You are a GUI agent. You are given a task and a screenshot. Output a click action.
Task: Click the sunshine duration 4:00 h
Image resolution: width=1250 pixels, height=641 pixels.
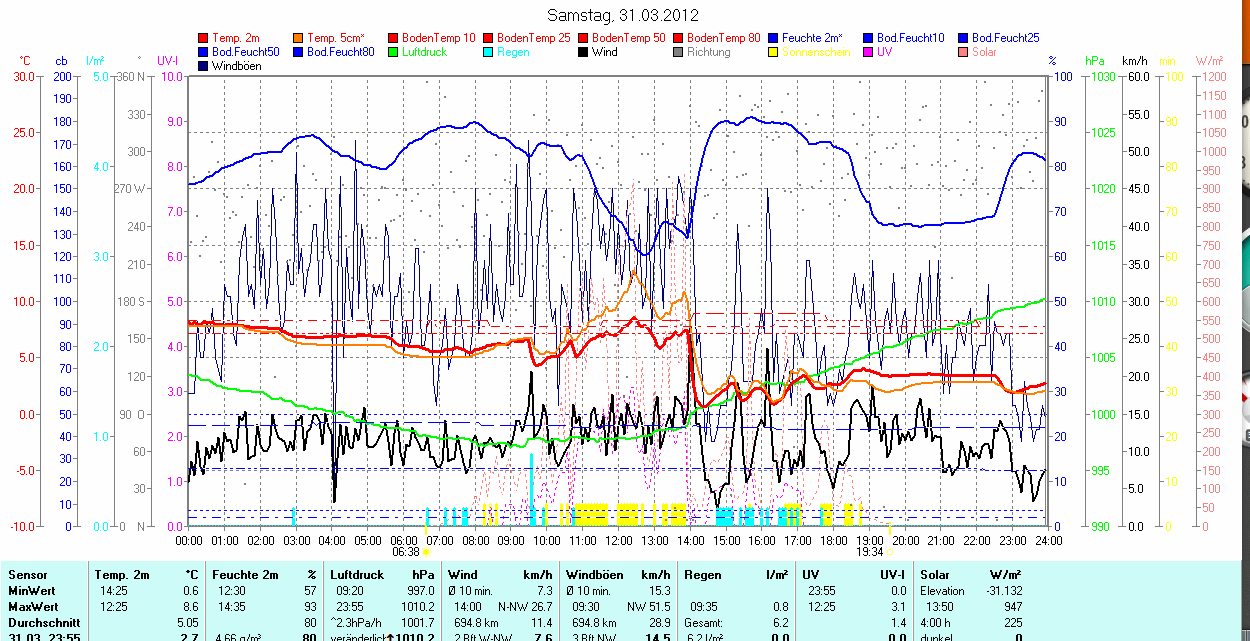[x=937, y=623]
